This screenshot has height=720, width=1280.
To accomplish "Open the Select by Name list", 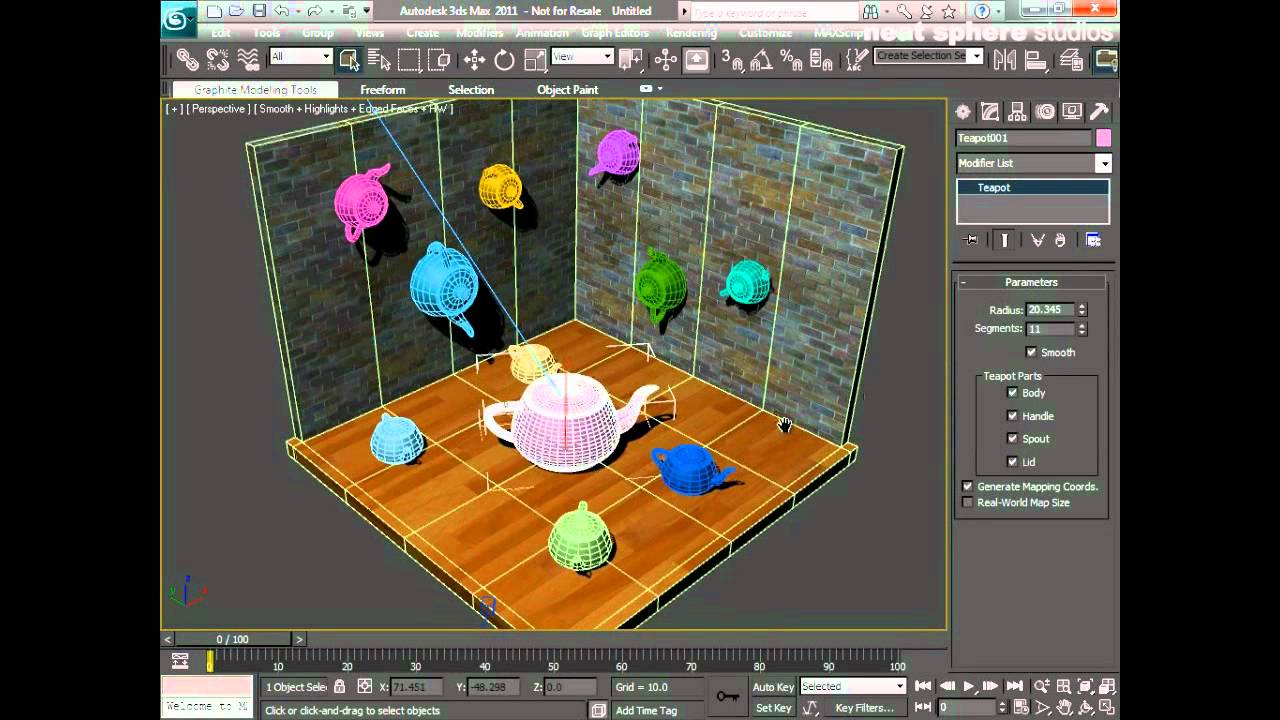I will (379, 60).
